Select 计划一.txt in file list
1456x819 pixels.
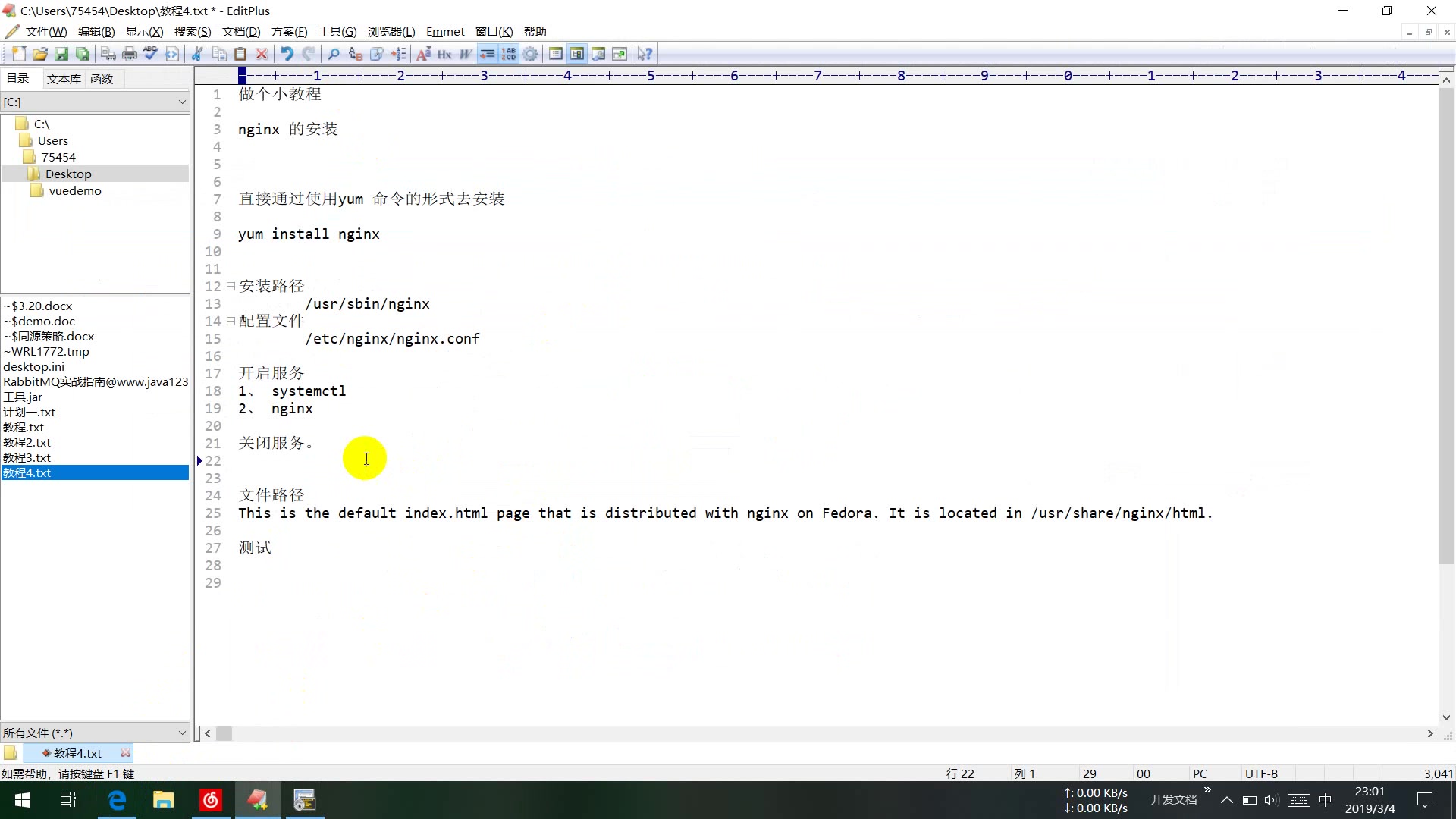[30, 412]
